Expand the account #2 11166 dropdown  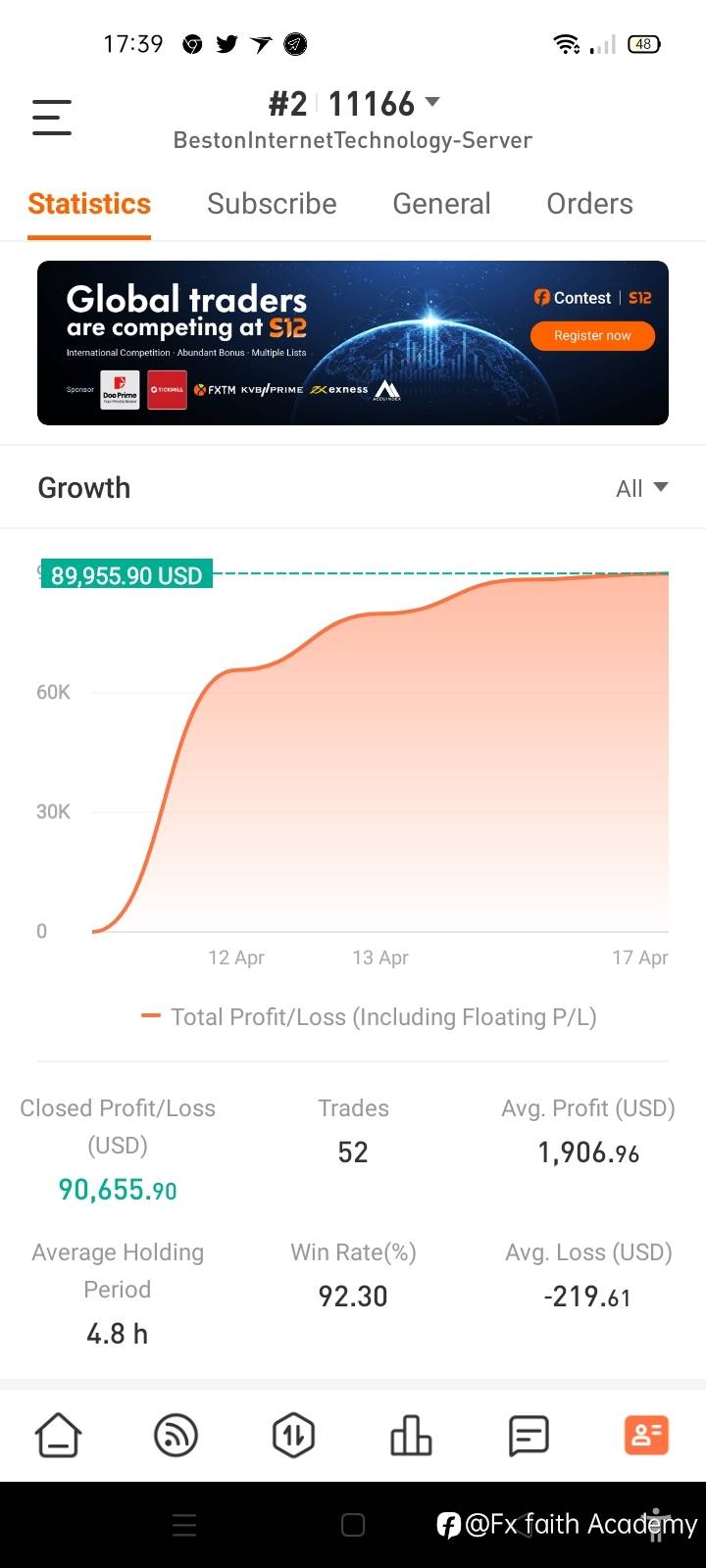point(354,103)
